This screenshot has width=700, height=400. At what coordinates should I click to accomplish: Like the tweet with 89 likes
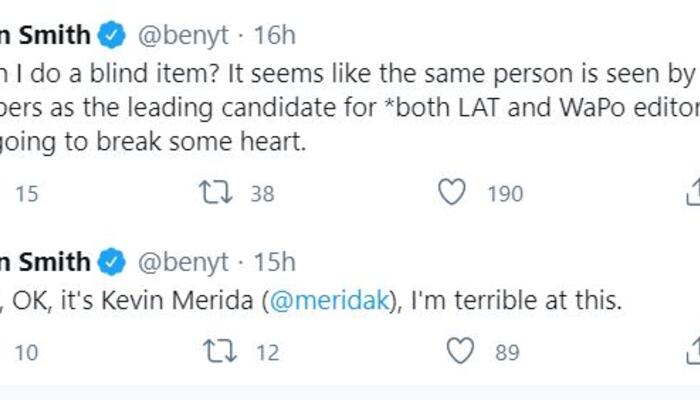click(x=459, y=351)
